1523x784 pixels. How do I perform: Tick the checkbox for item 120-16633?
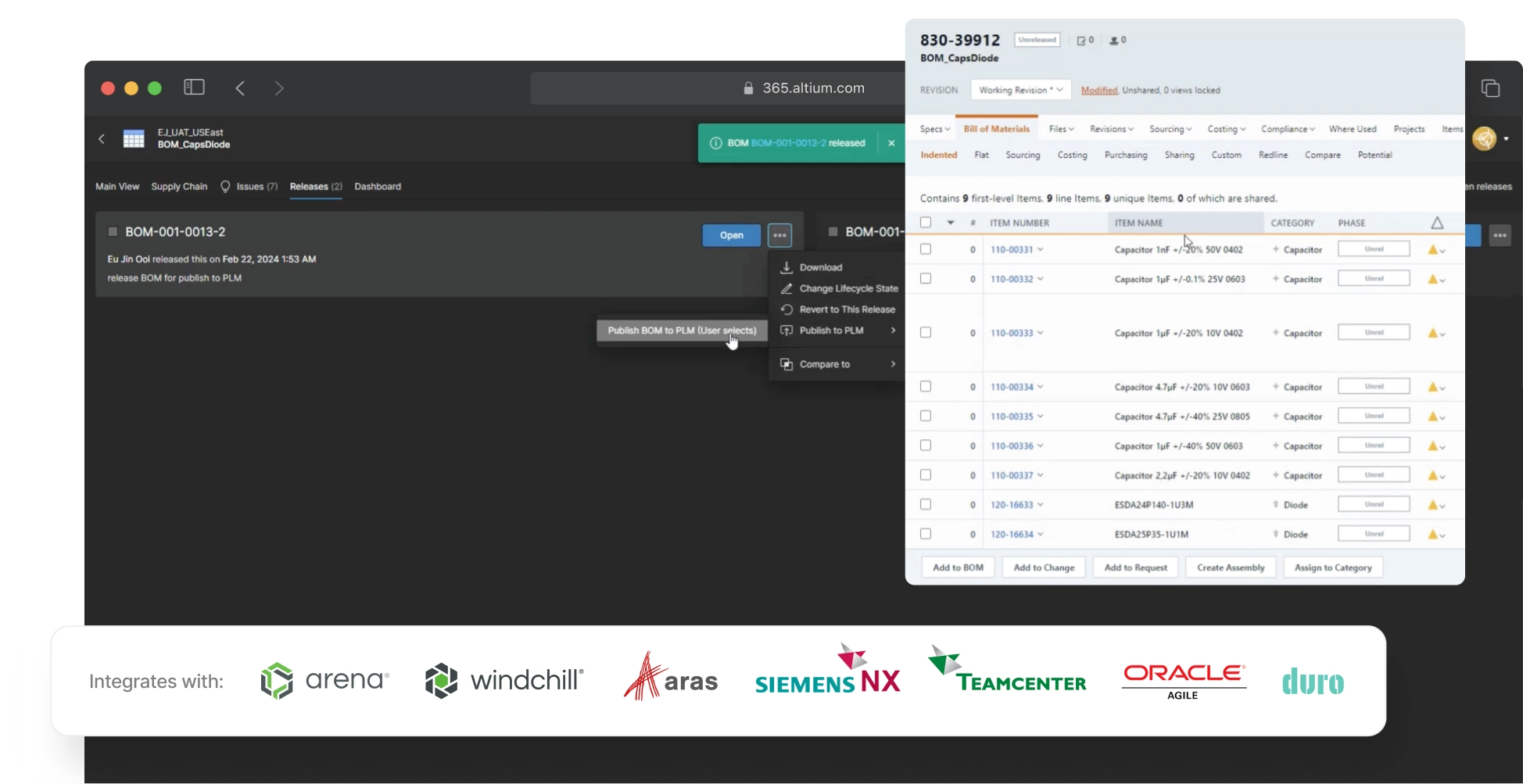[926, 504]
